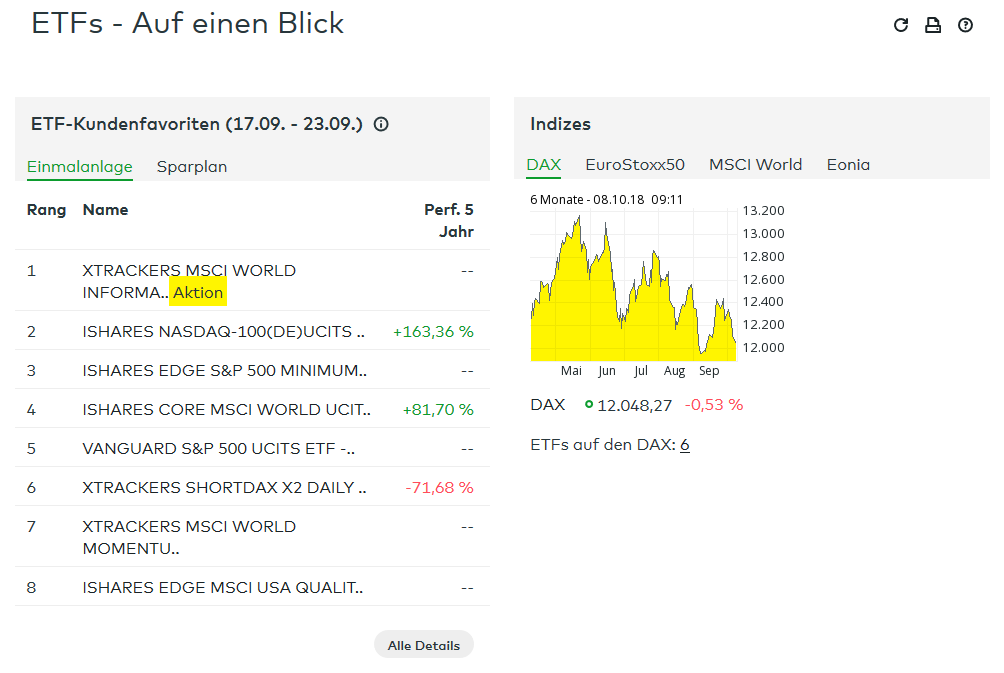Open the MSCI World index tab
Screen dimensions: 1004x673
click(x=756, y=165)
